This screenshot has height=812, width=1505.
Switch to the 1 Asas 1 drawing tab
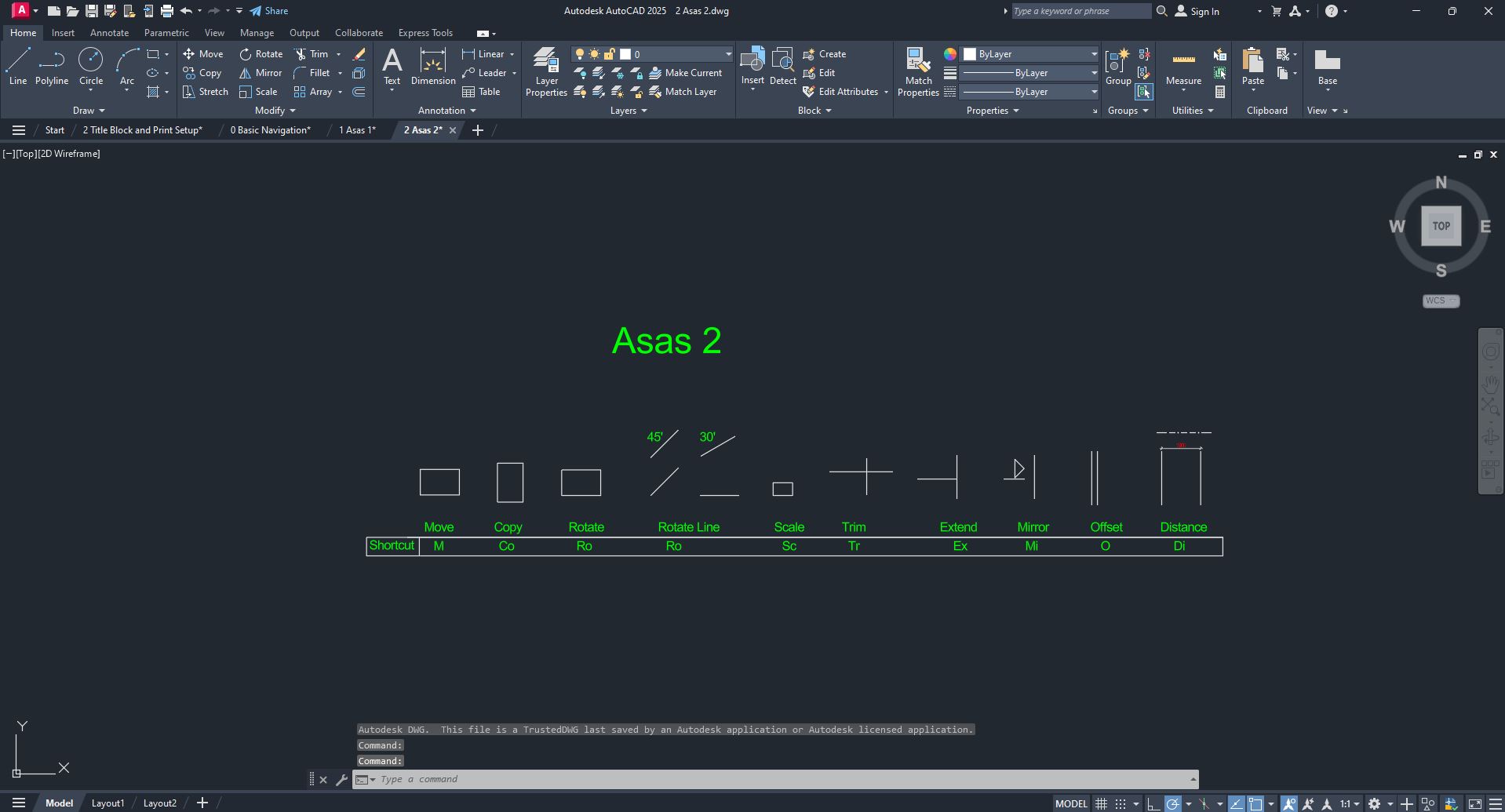(357, 130)
